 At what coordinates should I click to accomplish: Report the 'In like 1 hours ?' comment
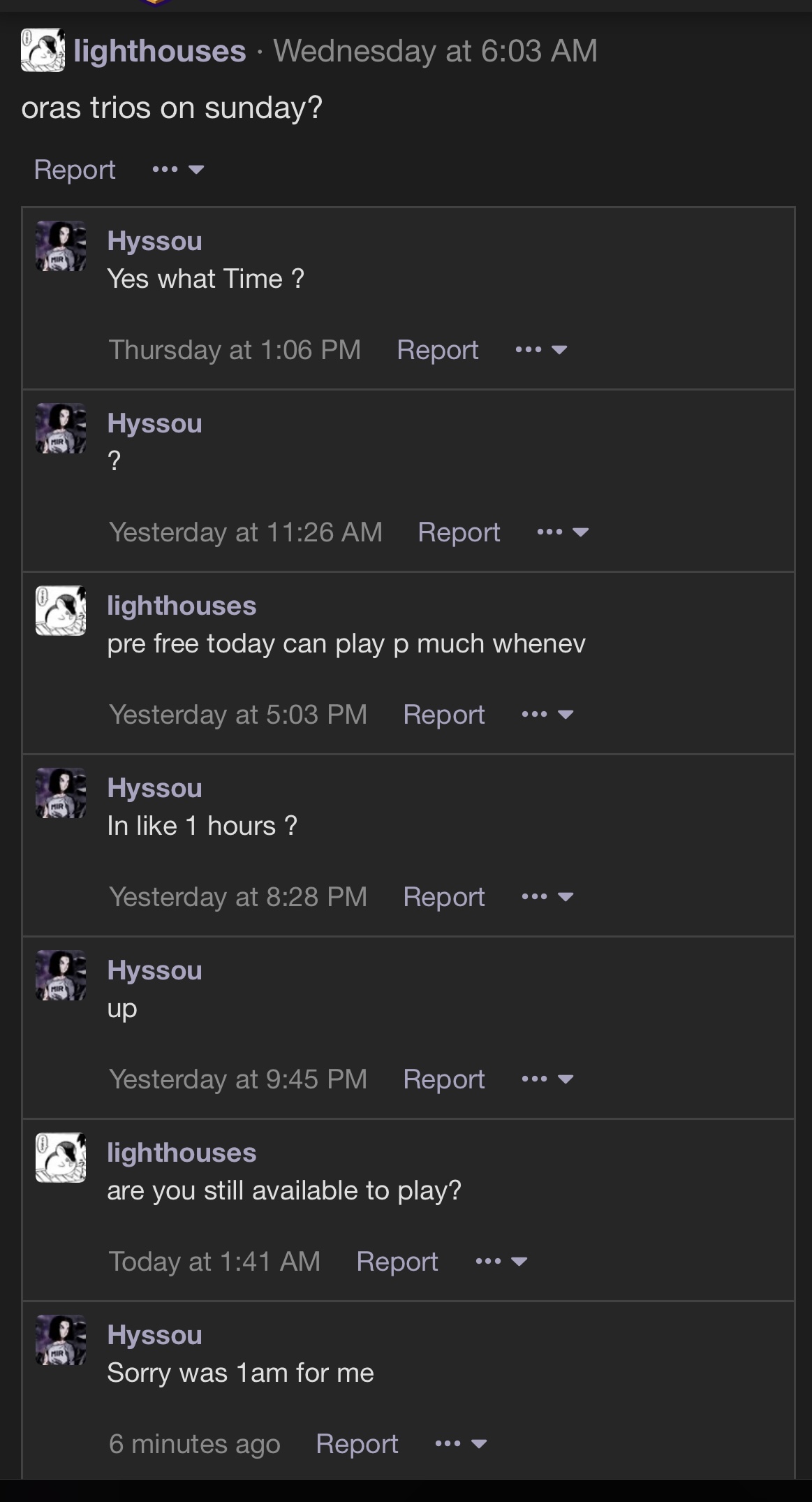pyautogui.click(x=443, y=897)
